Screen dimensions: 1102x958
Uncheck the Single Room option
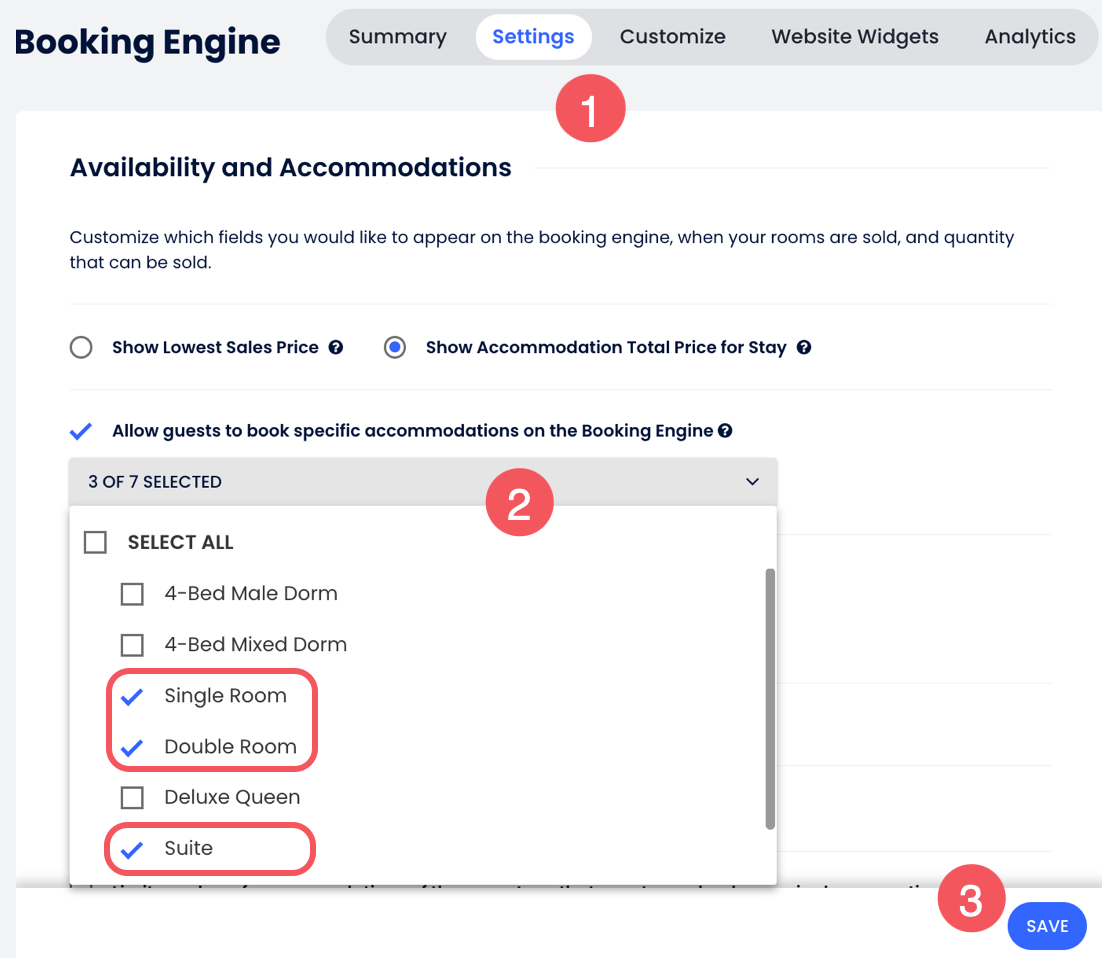132,697
